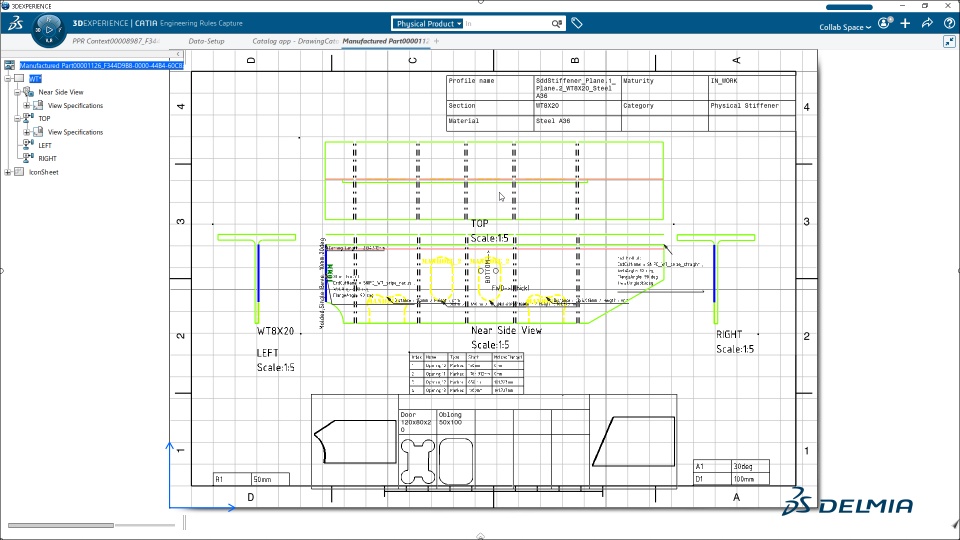Collapse the Near Side View node
The width and height of the screenshot is (960, 540).
click(x=17, y=92)
